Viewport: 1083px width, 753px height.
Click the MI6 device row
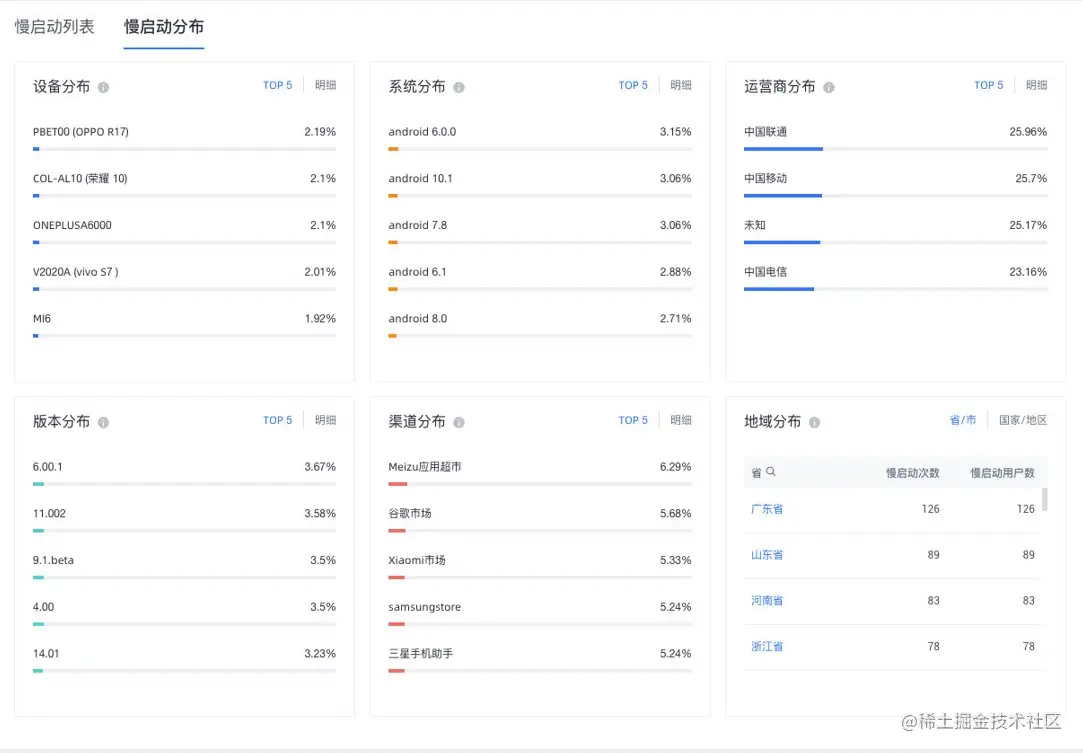(x=184, y=325)
